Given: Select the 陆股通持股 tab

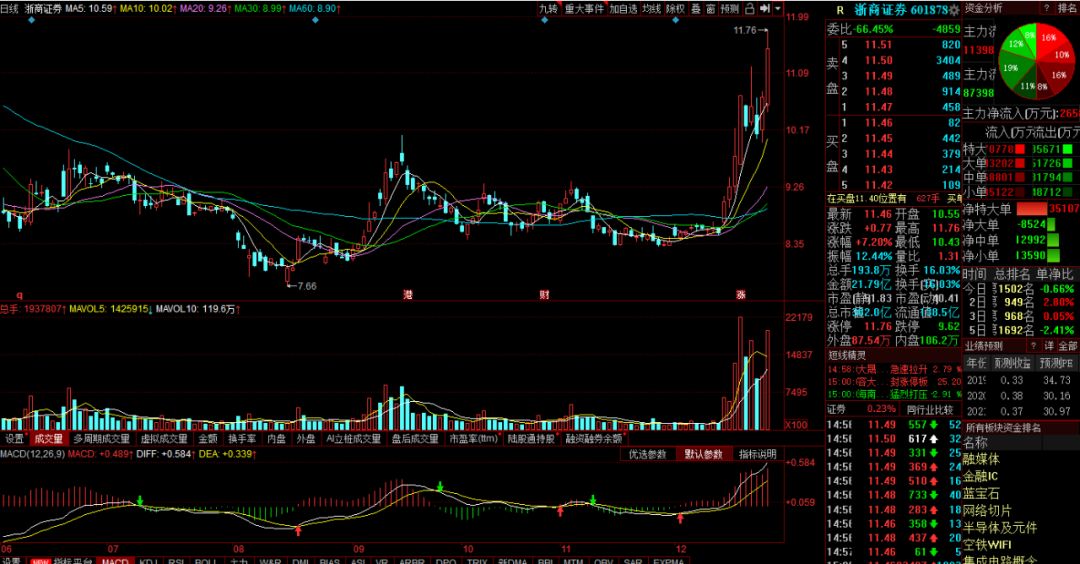Looking at the screenshot, I should tap(531, 439).
